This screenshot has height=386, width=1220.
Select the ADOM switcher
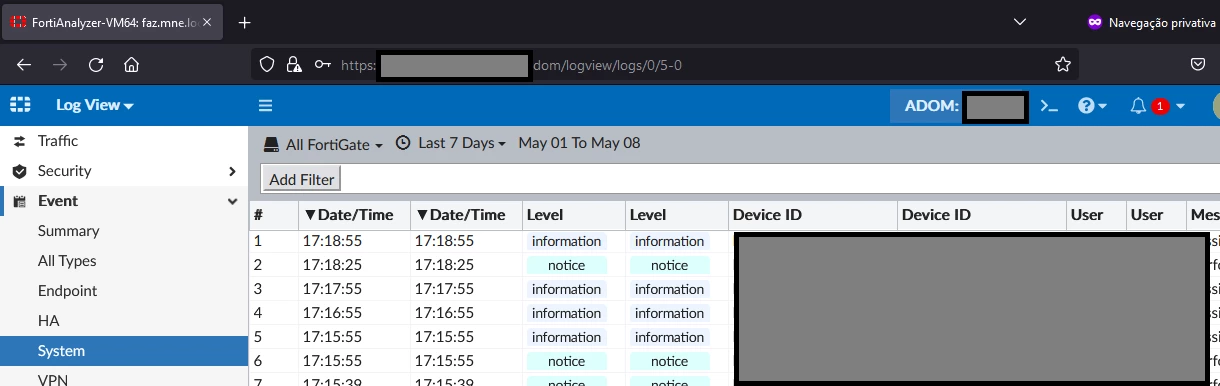(960, 106)
